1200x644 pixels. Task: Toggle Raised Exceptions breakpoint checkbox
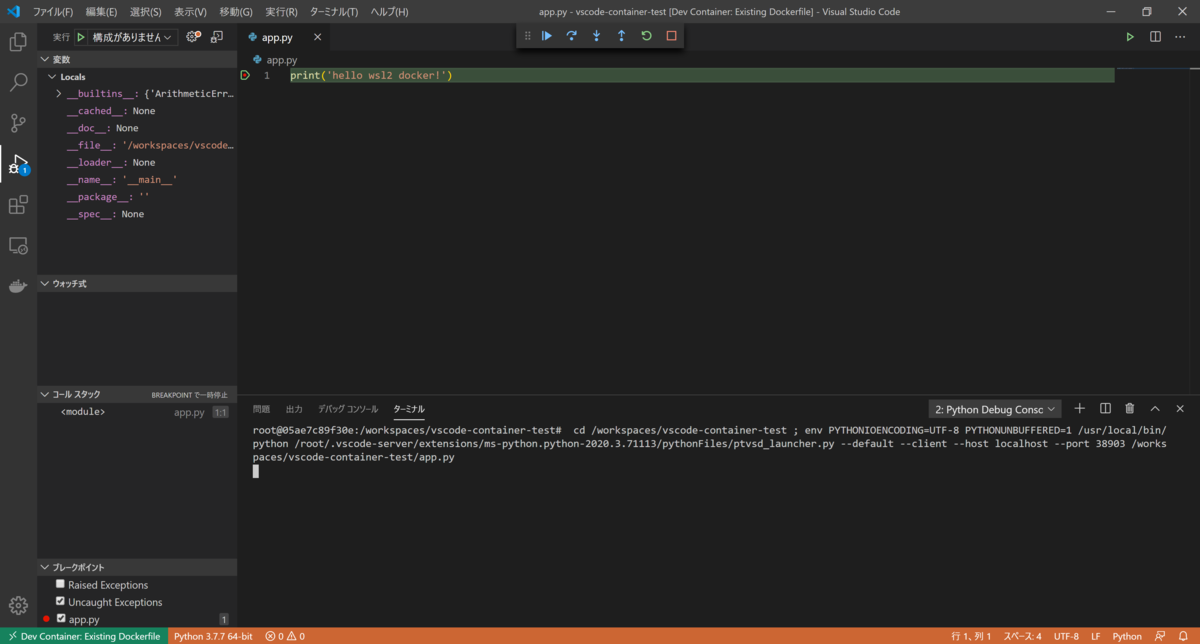61,584
